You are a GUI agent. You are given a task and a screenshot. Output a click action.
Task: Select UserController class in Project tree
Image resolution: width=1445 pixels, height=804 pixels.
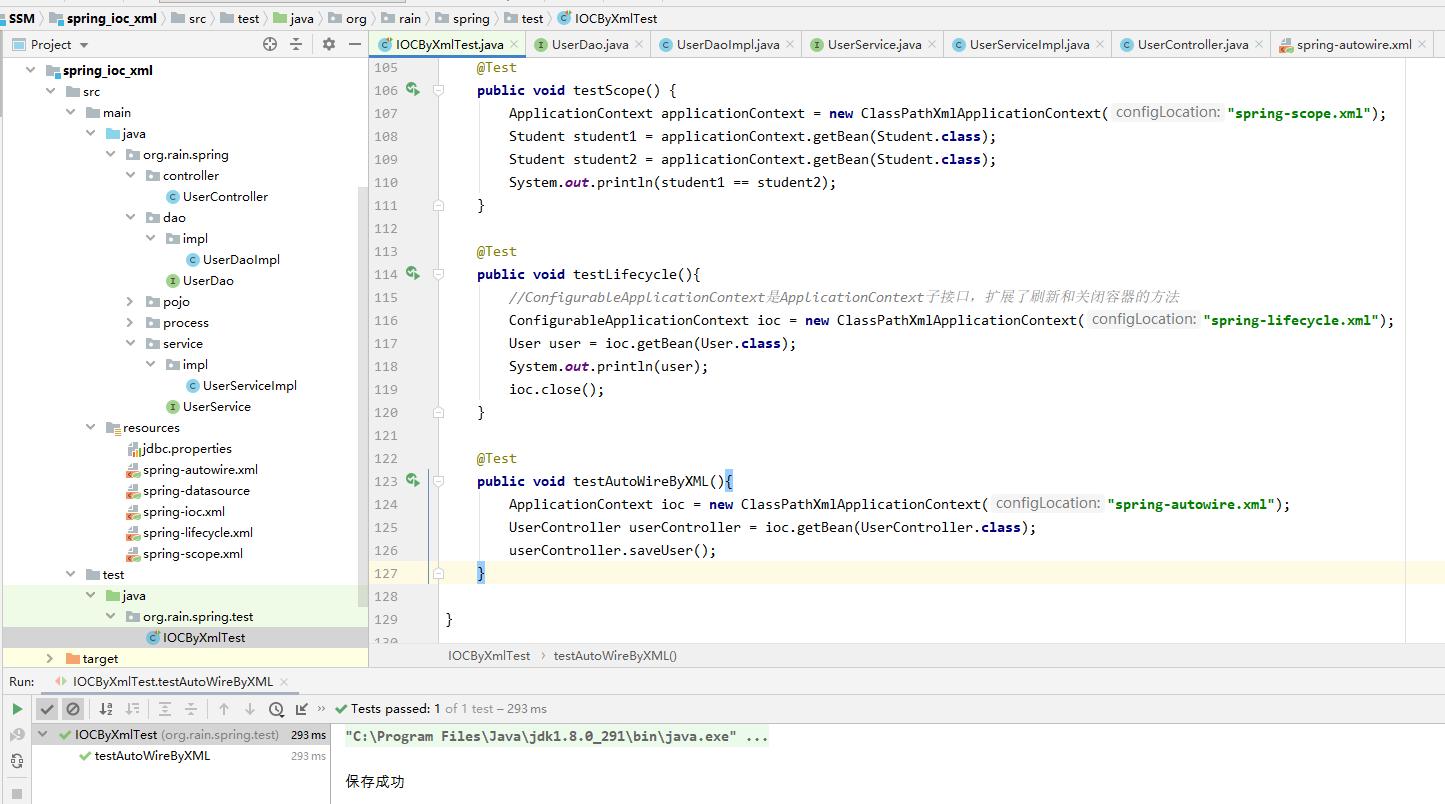pos(217,197)
